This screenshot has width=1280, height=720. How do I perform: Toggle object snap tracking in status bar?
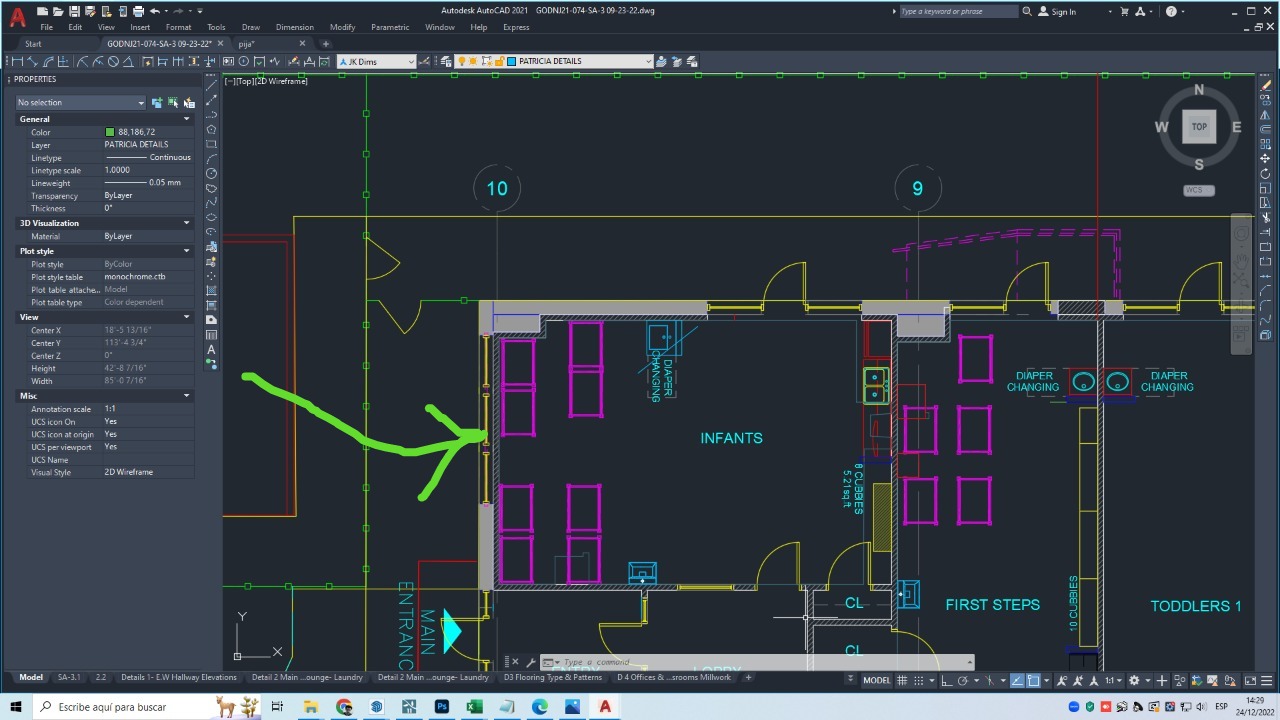(1017, 680)
